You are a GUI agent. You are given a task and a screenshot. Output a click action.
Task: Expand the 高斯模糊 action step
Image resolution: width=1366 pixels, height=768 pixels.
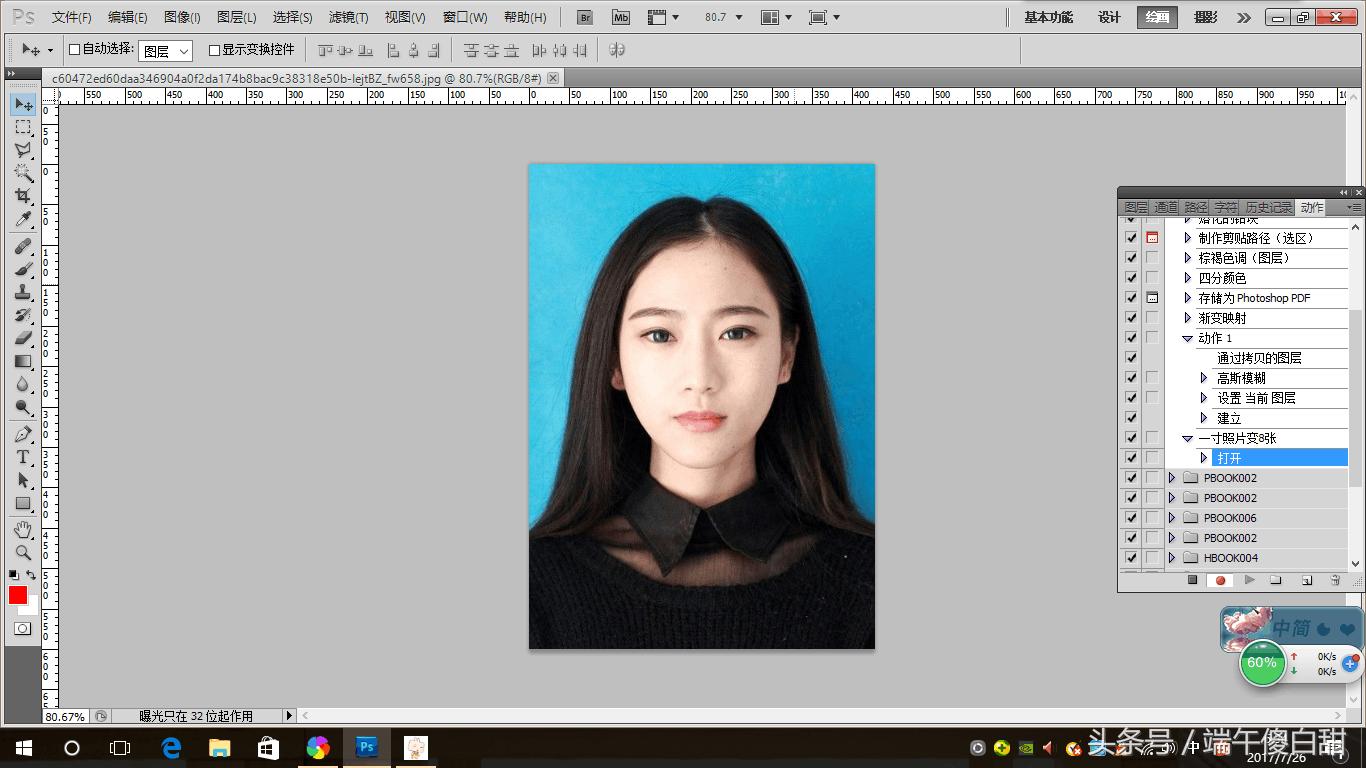[x=1204, y=378]
